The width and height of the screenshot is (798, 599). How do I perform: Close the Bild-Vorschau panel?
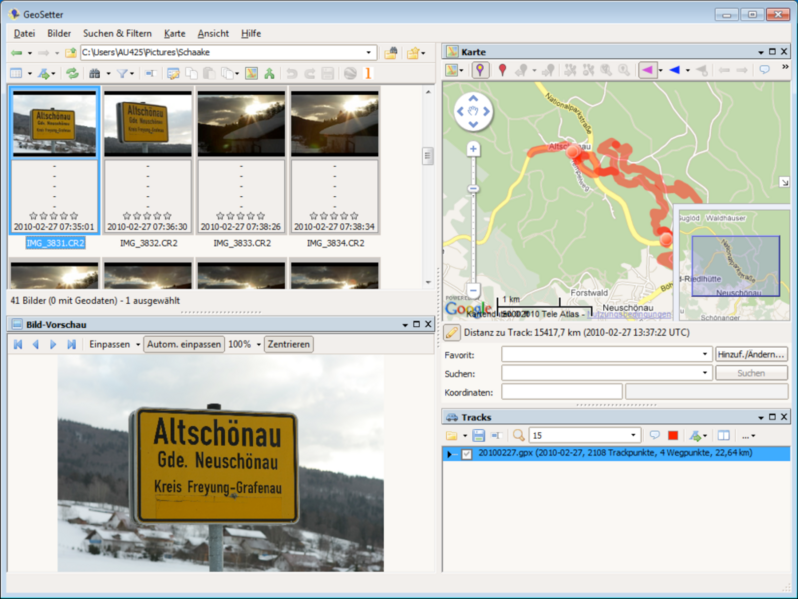tap(428, 324)
